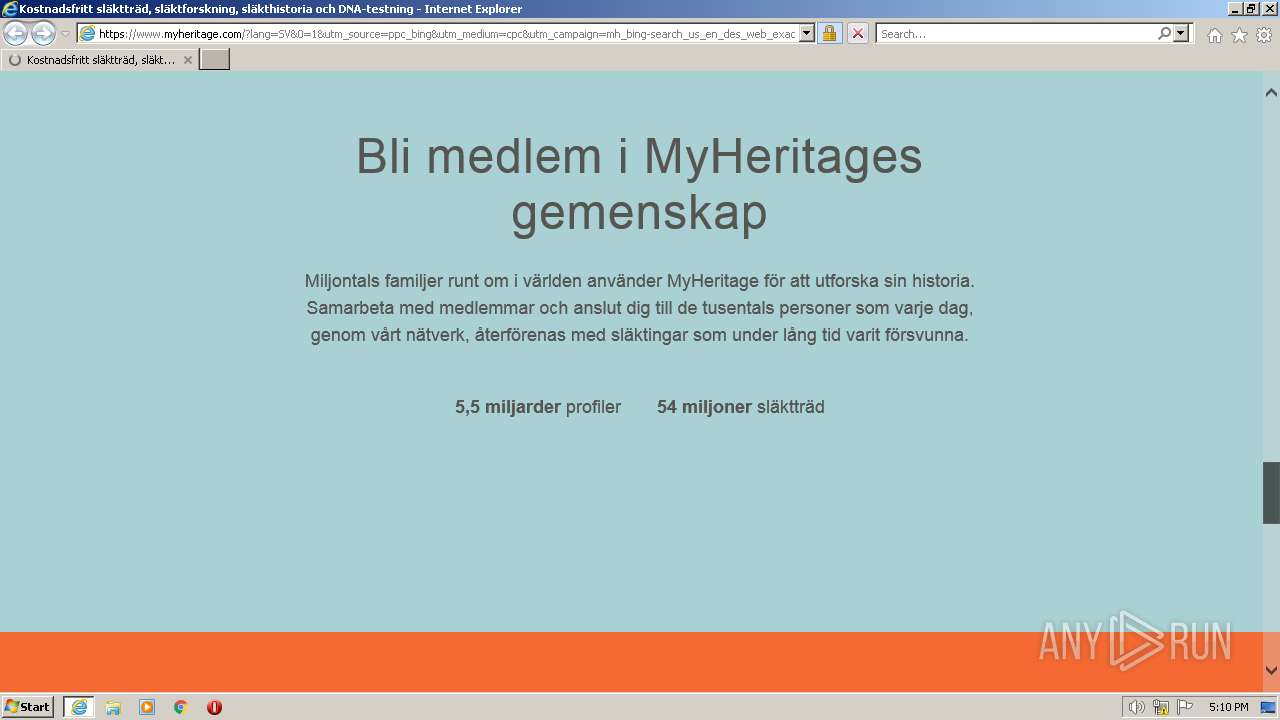Screen dimensions: 1280x720
Task: Click the 5:10 PM system clock
Action: (x=1228, y=707)
